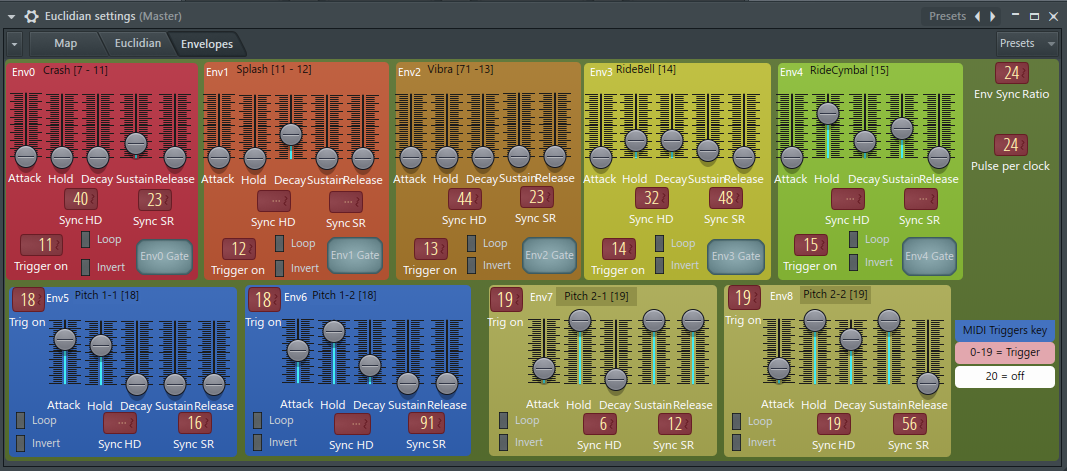This screenshot has width=1067, height=471.
Task: Select previous preset arrow in title bar
Action: point(978,16)
